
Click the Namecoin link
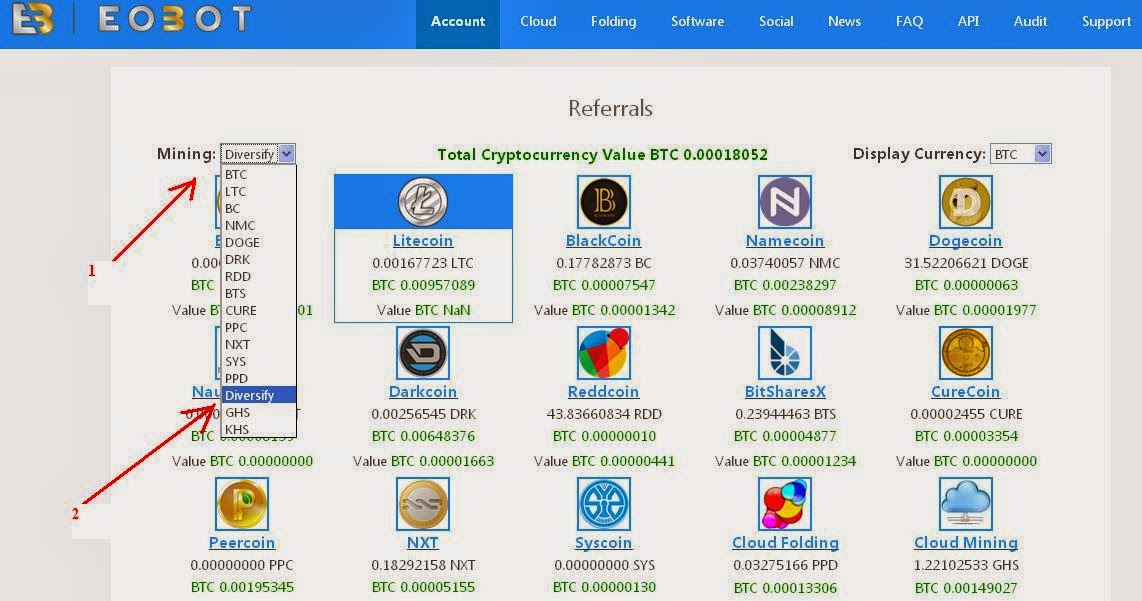point(784,241)
